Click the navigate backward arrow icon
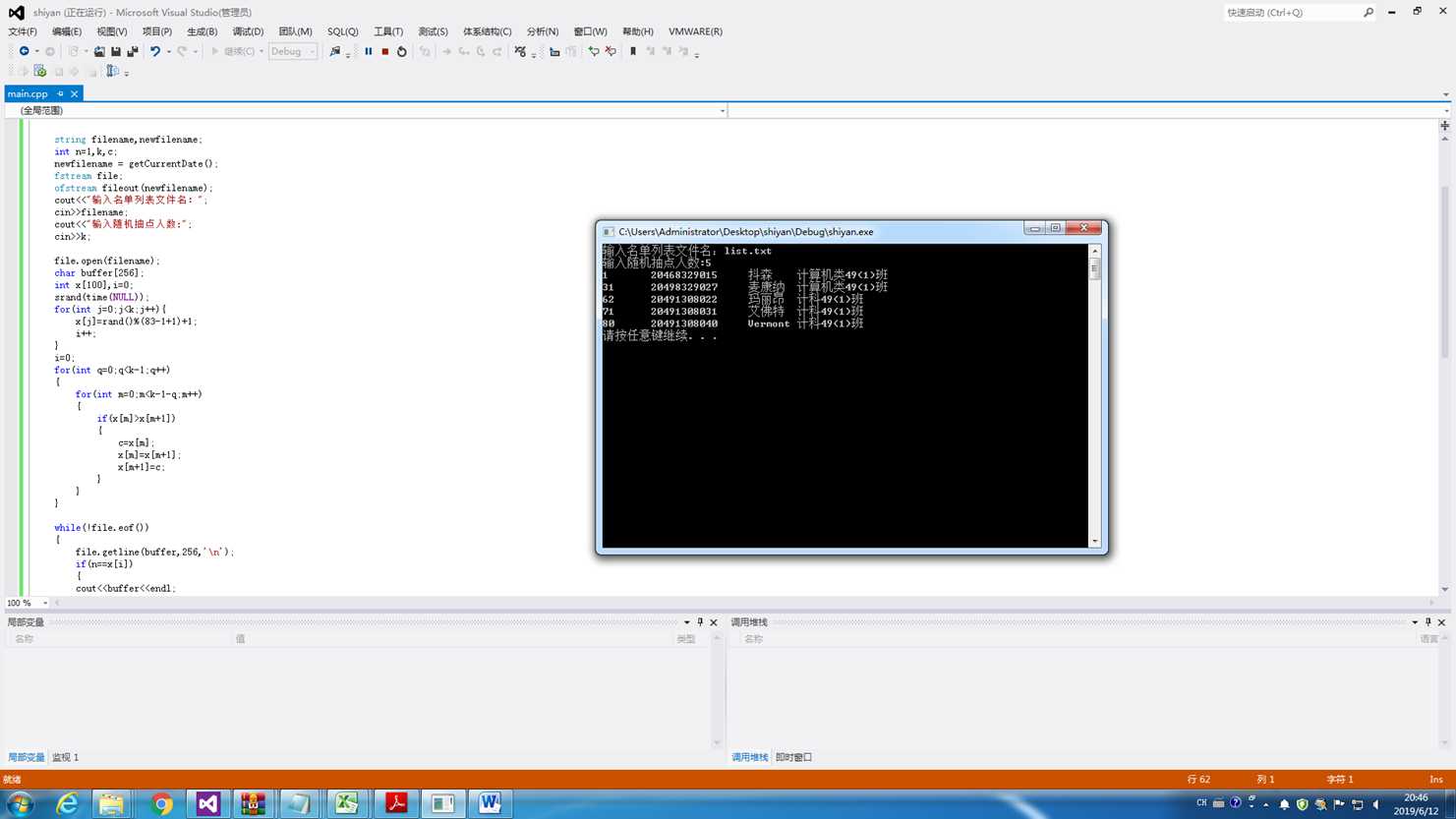 24,51
